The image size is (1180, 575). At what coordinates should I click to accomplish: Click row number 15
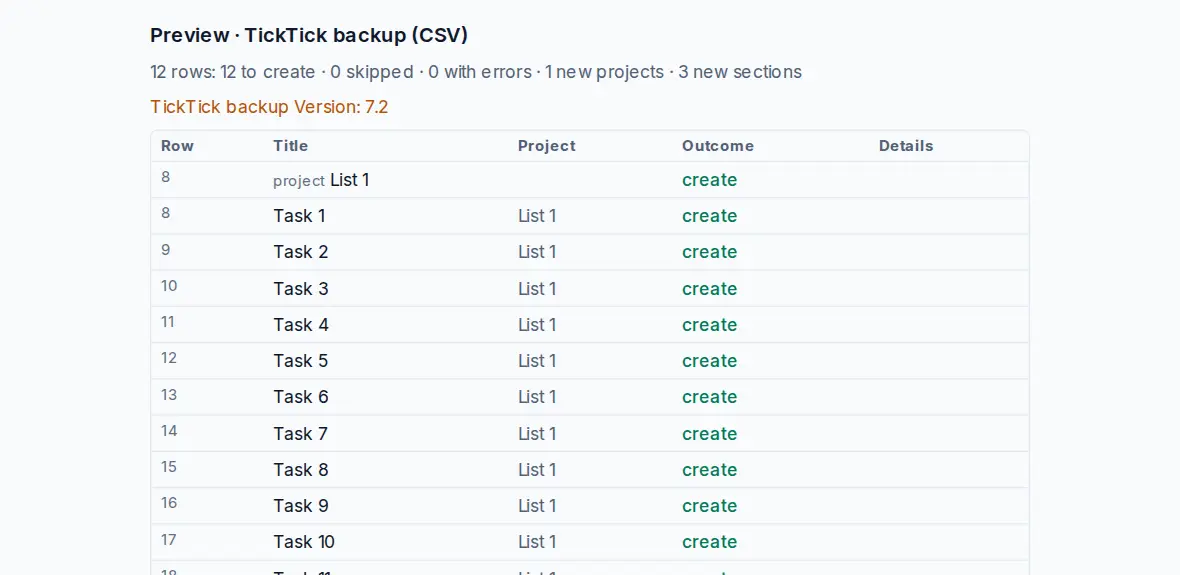tap(169, 467)
